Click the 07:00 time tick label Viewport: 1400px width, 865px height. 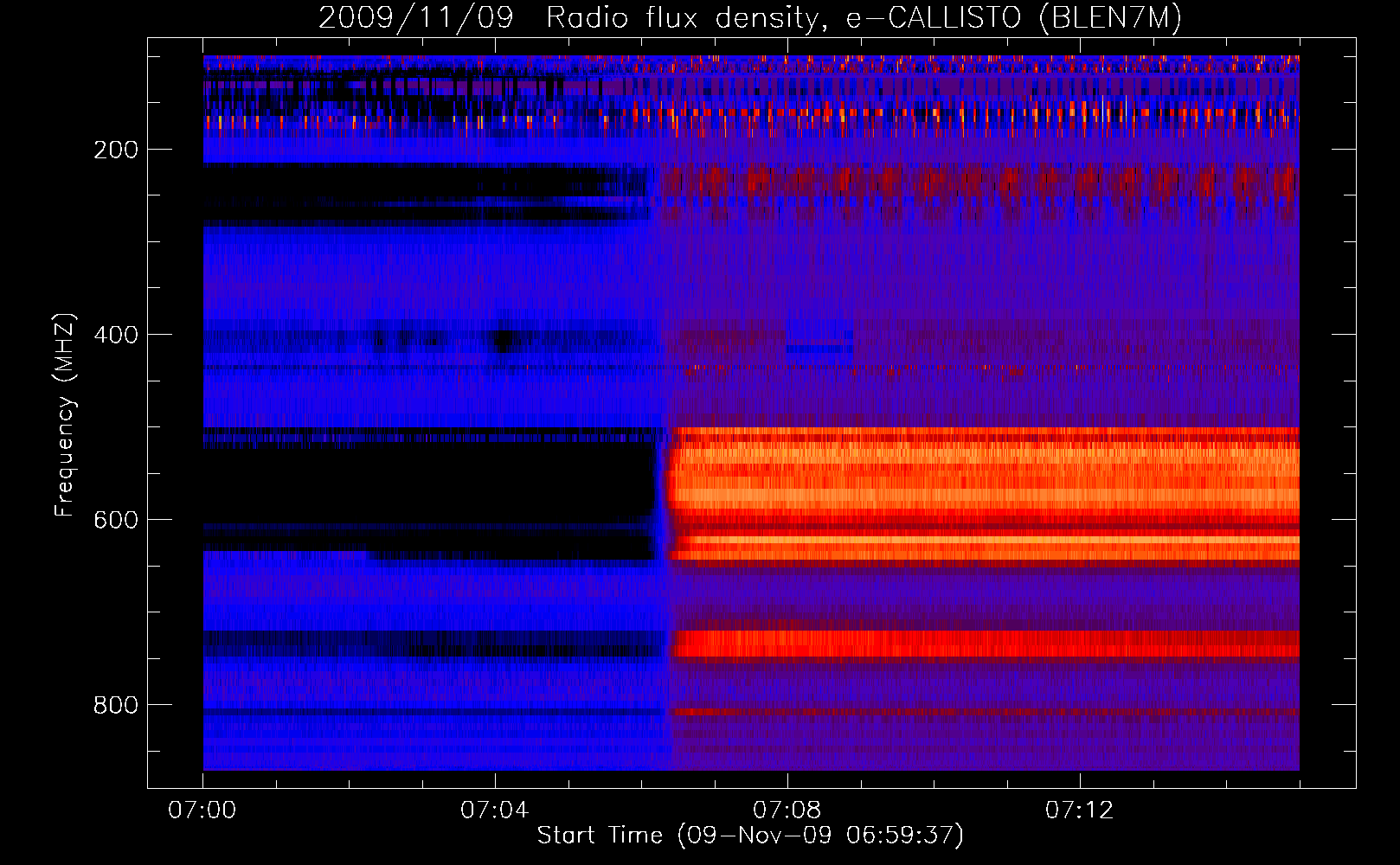[202, 811]
